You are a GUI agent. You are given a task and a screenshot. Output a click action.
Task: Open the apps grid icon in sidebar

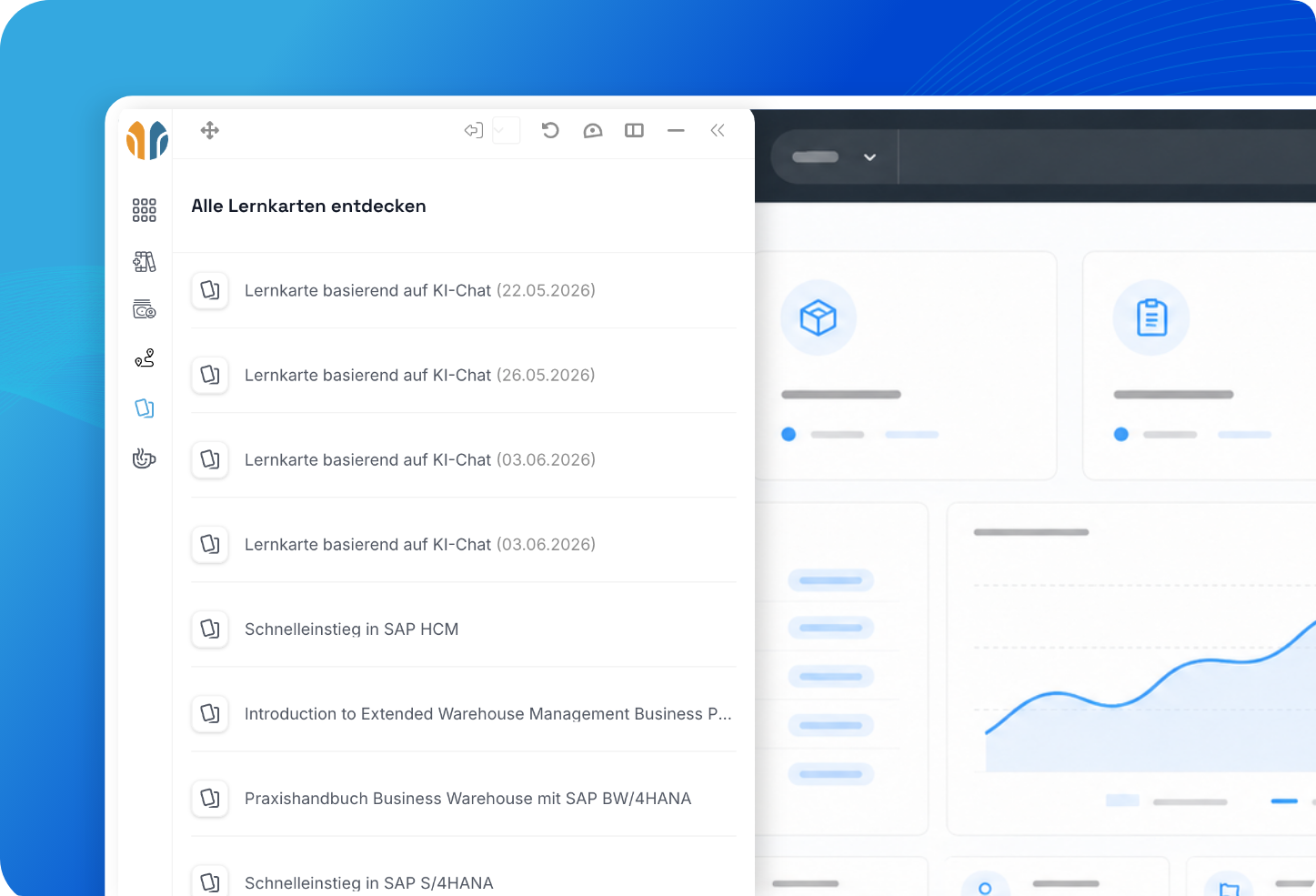click(x=145, y=210)
